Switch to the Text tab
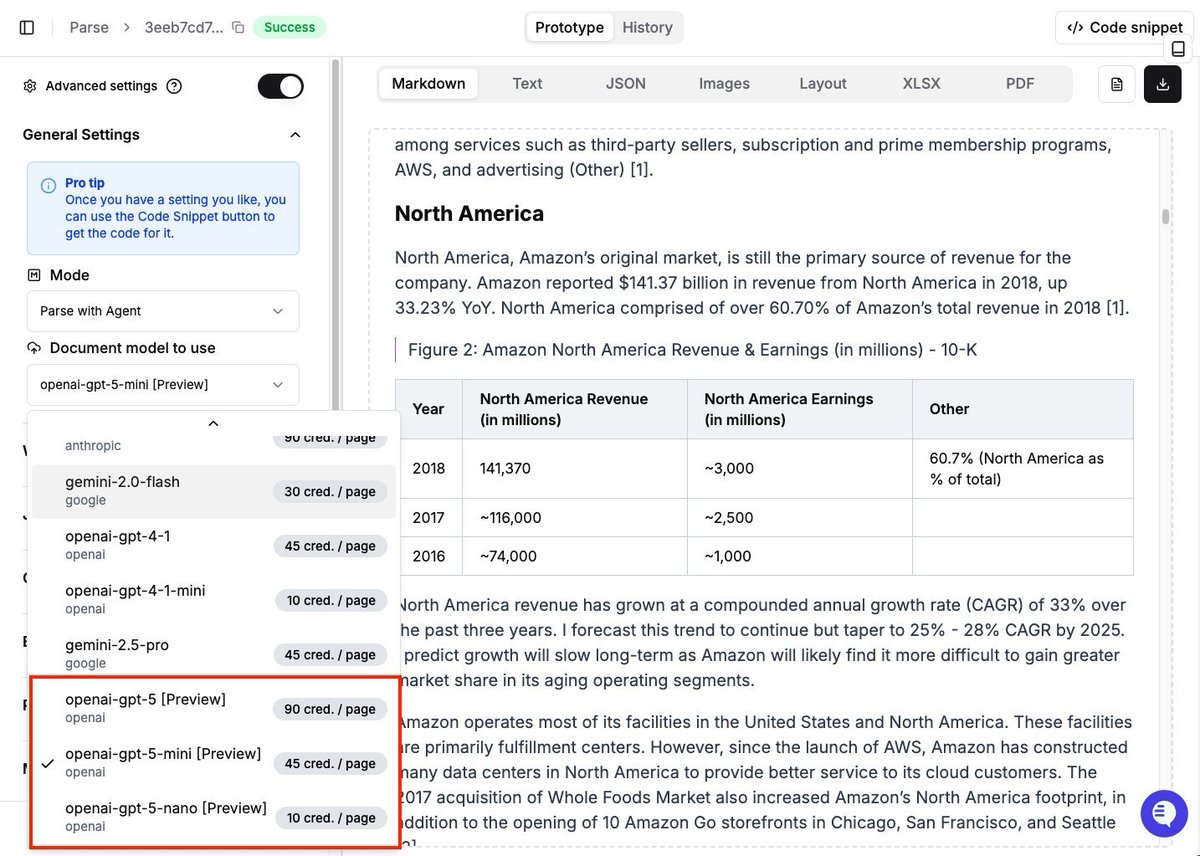Viewport: 1200px width, 856px height. pyautogui.click(x=527, y=84)
